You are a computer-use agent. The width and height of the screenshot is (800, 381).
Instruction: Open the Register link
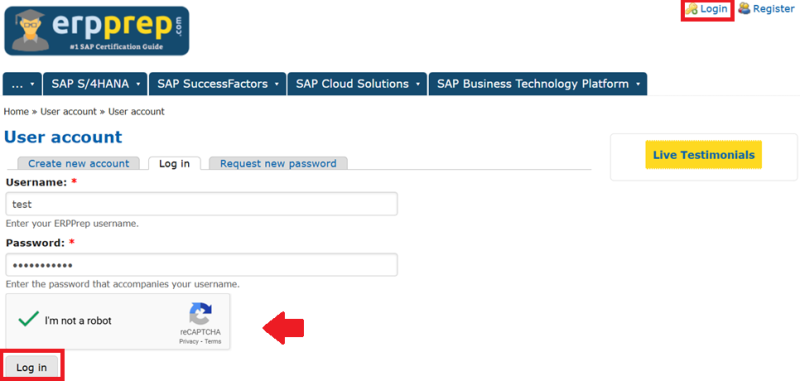point(773,9)
